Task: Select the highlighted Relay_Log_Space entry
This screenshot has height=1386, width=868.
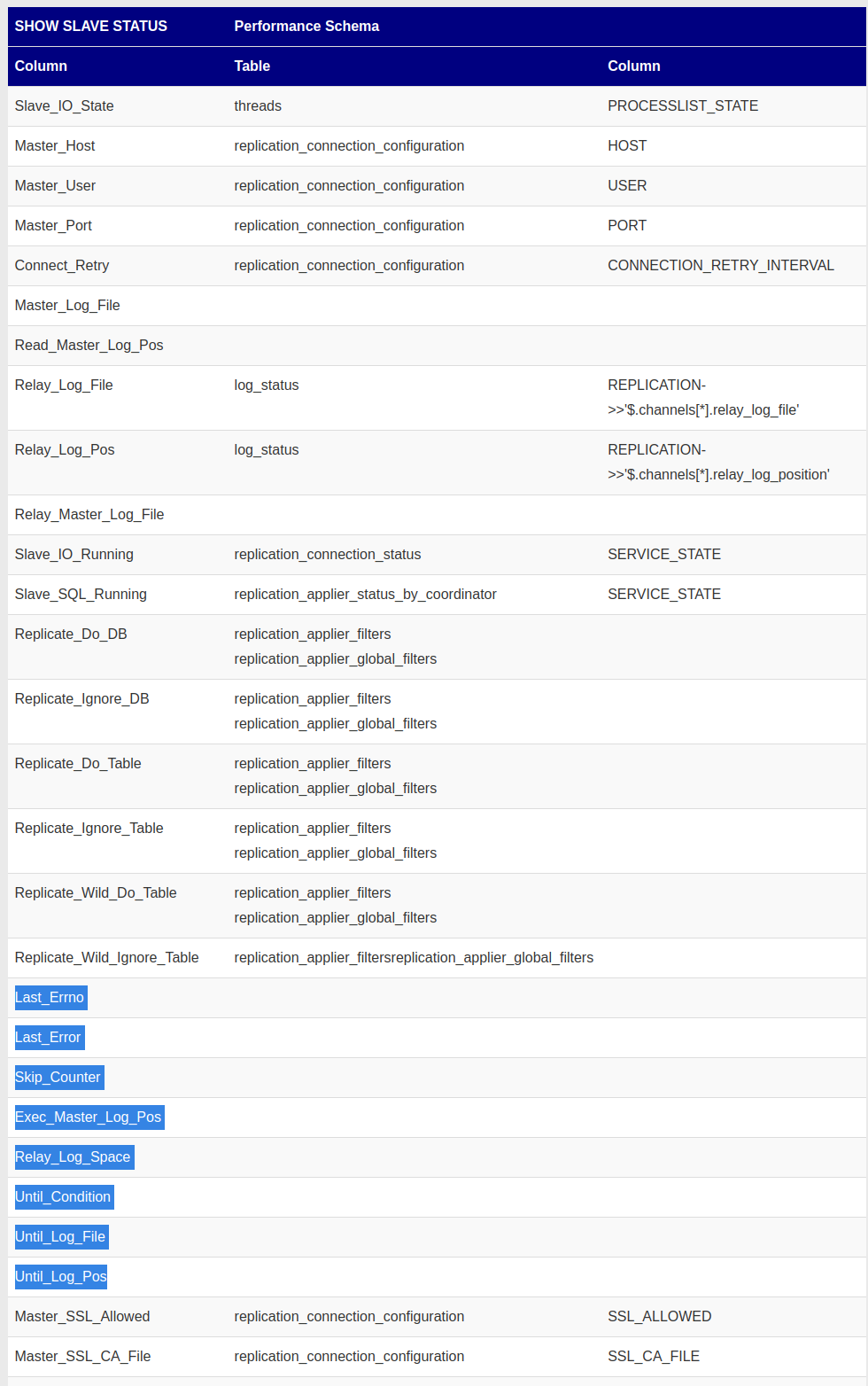Action: point(74,1157)
